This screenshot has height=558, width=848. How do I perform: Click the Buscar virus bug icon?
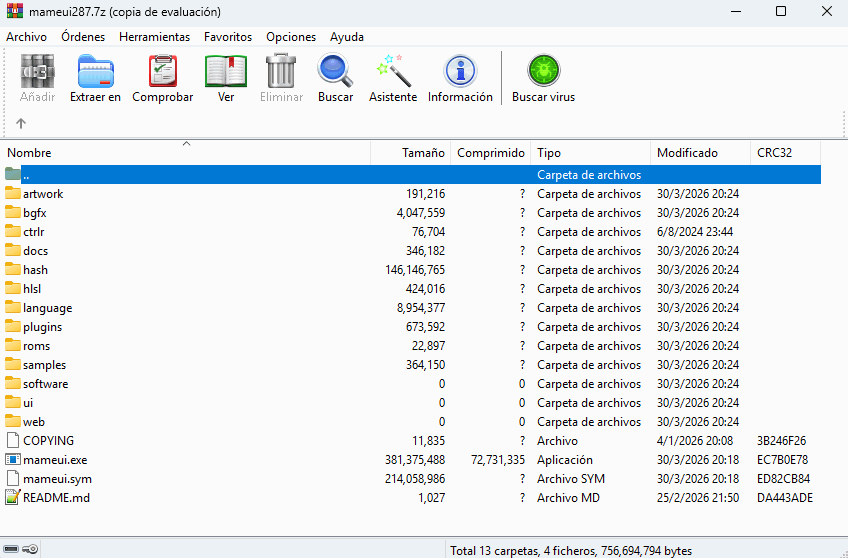(x=544, y=71)
